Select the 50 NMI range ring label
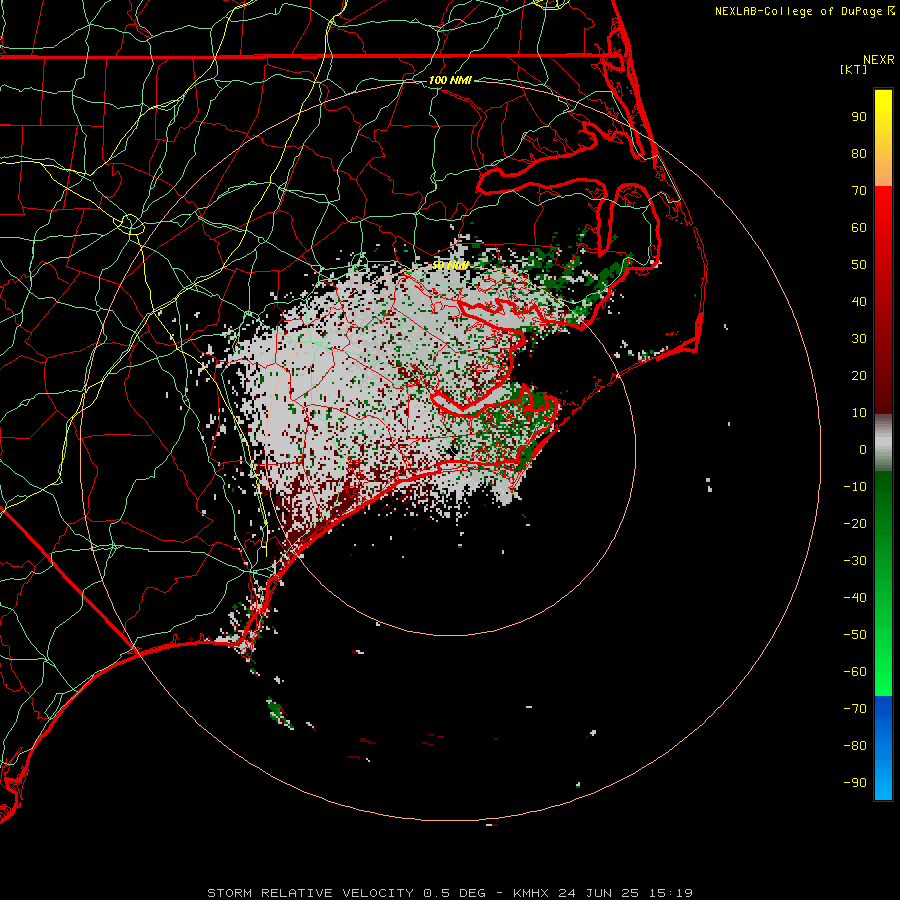 click(450, 265)
